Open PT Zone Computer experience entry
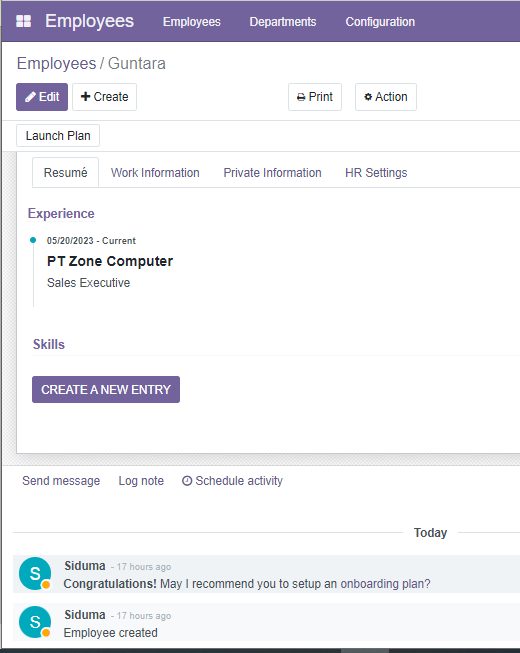Viewport: 520px width, 653px height. pyautogui.click(x=110, y=261)
